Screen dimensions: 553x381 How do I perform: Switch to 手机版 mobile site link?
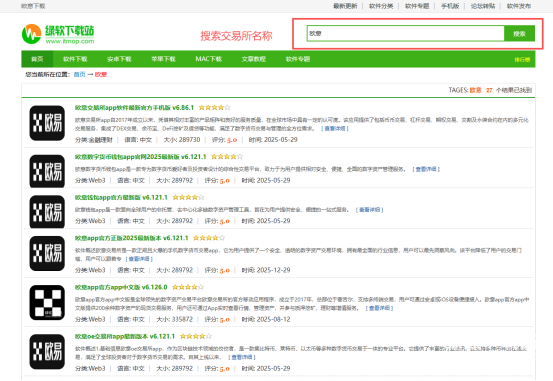pos(450,6)
